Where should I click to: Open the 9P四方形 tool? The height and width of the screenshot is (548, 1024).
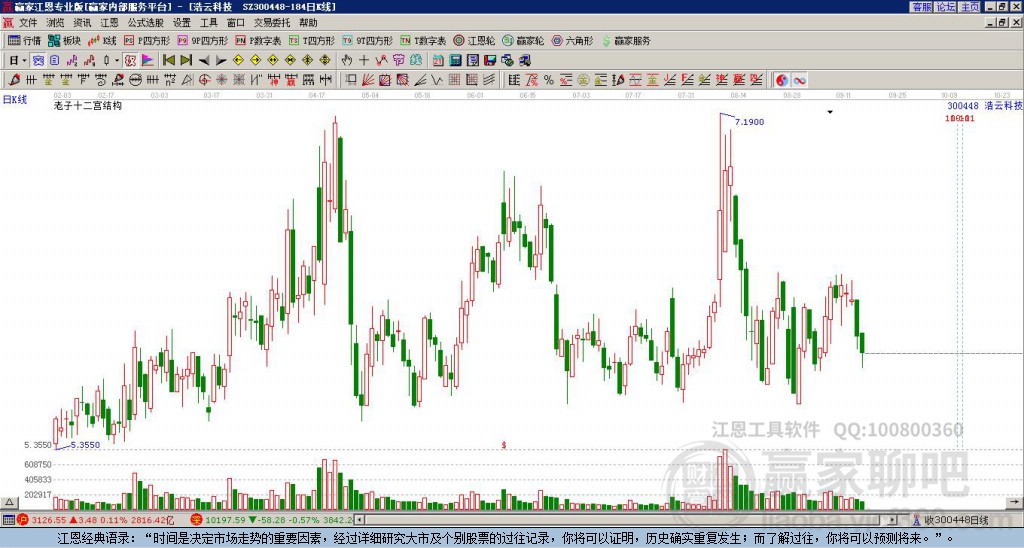coord(203,40)
